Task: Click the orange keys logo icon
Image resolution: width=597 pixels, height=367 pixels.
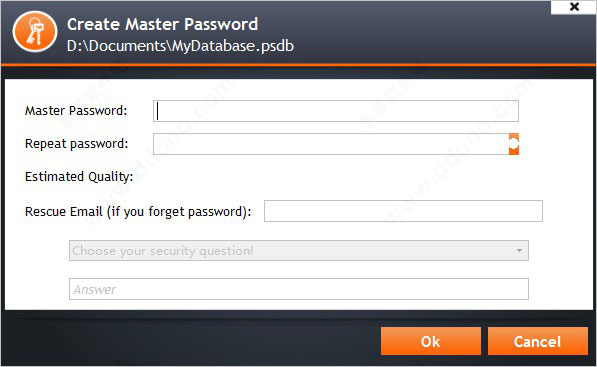Action: [x=35, y=32]
